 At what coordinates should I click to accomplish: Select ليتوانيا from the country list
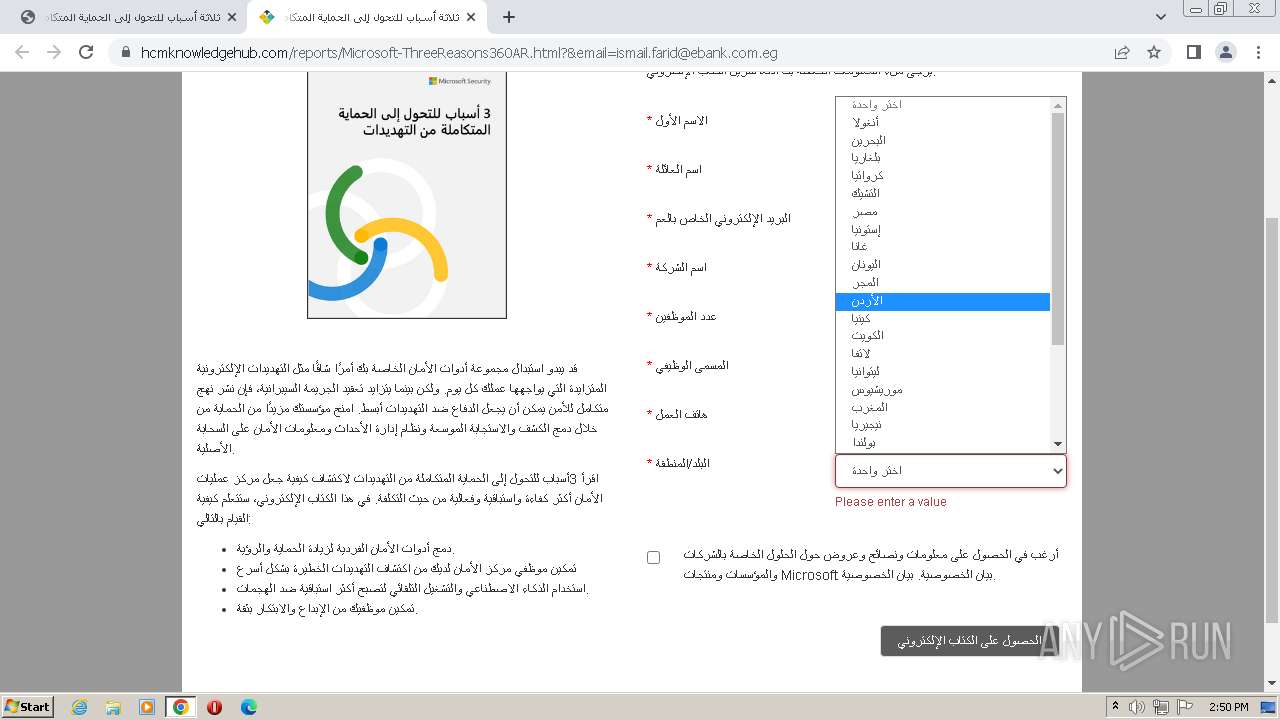(x=943, y=372)
